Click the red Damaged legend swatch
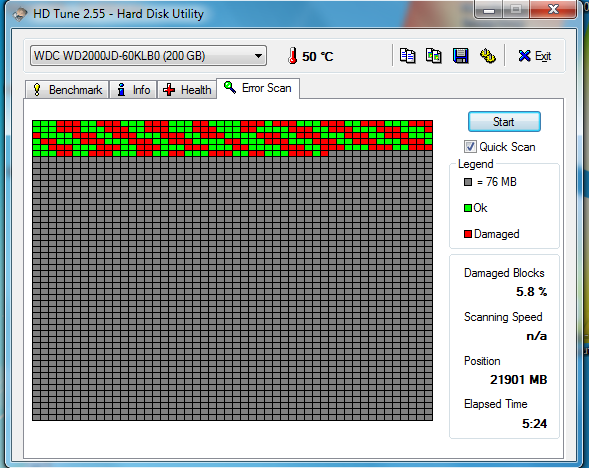The image size is (589, 468). pos(468,234)
